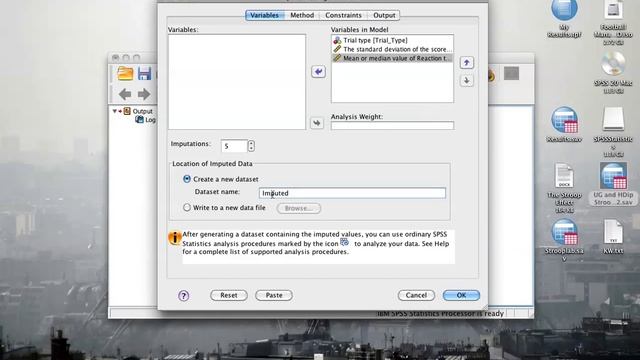Click the Imputations number field
Image resolution: width=640 pixels, height=360 pixels.
234,146
